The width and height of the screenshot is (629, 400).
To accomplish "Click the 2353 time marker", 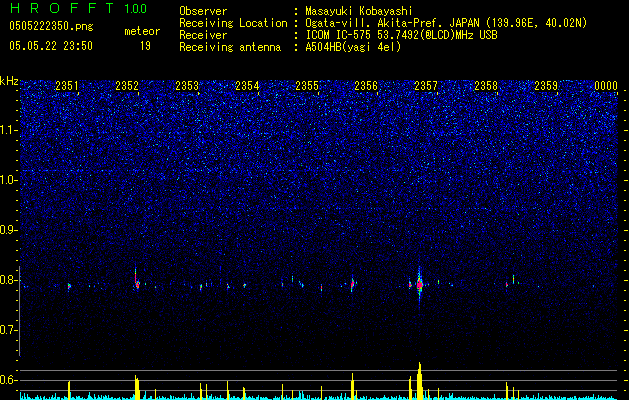I will pyautogui.click(x=187, y=86).
